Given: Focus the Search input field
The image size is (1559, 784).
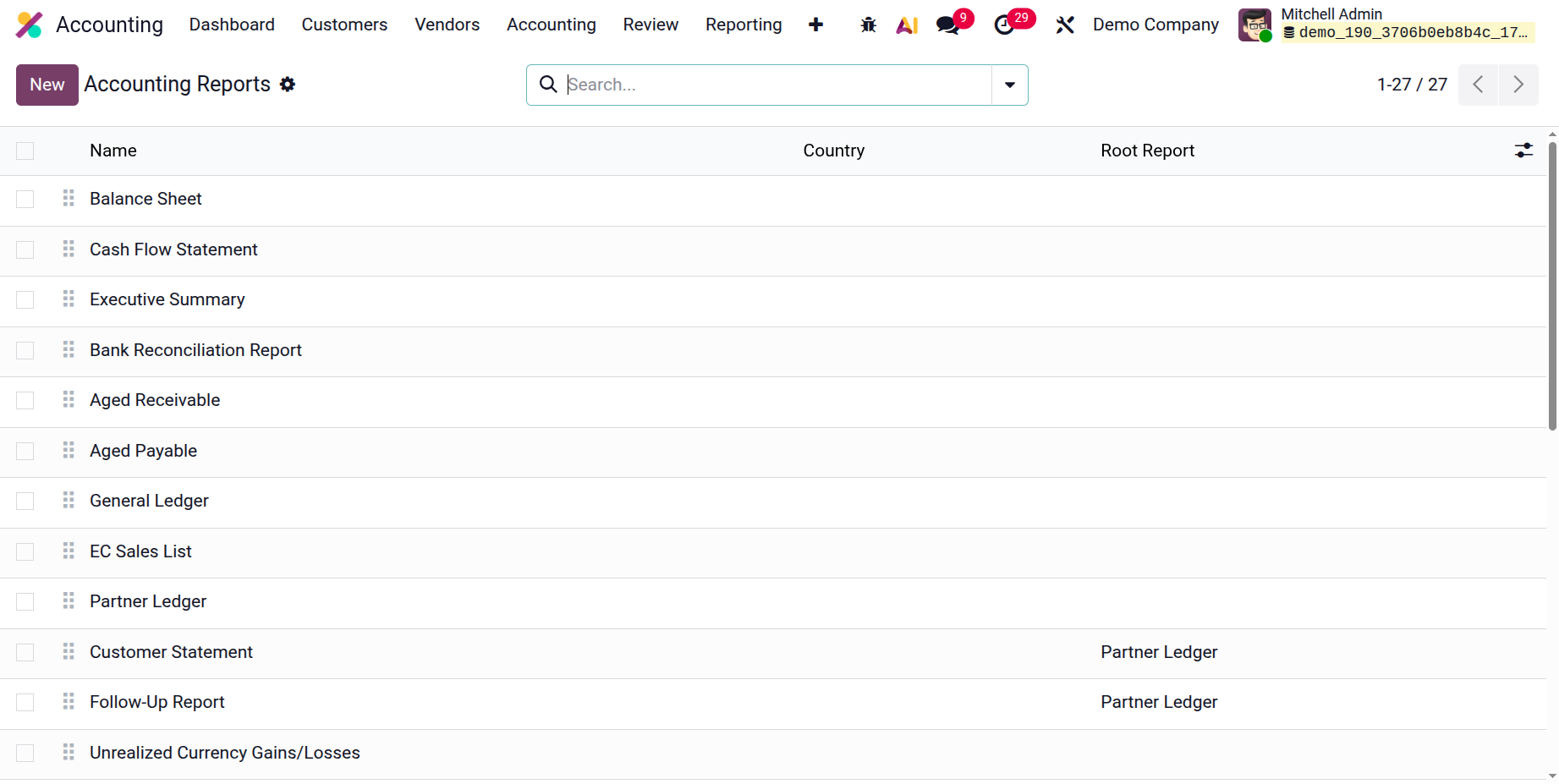Looking at the screenshot, I should pyautogui.click(x=777, y=85).
